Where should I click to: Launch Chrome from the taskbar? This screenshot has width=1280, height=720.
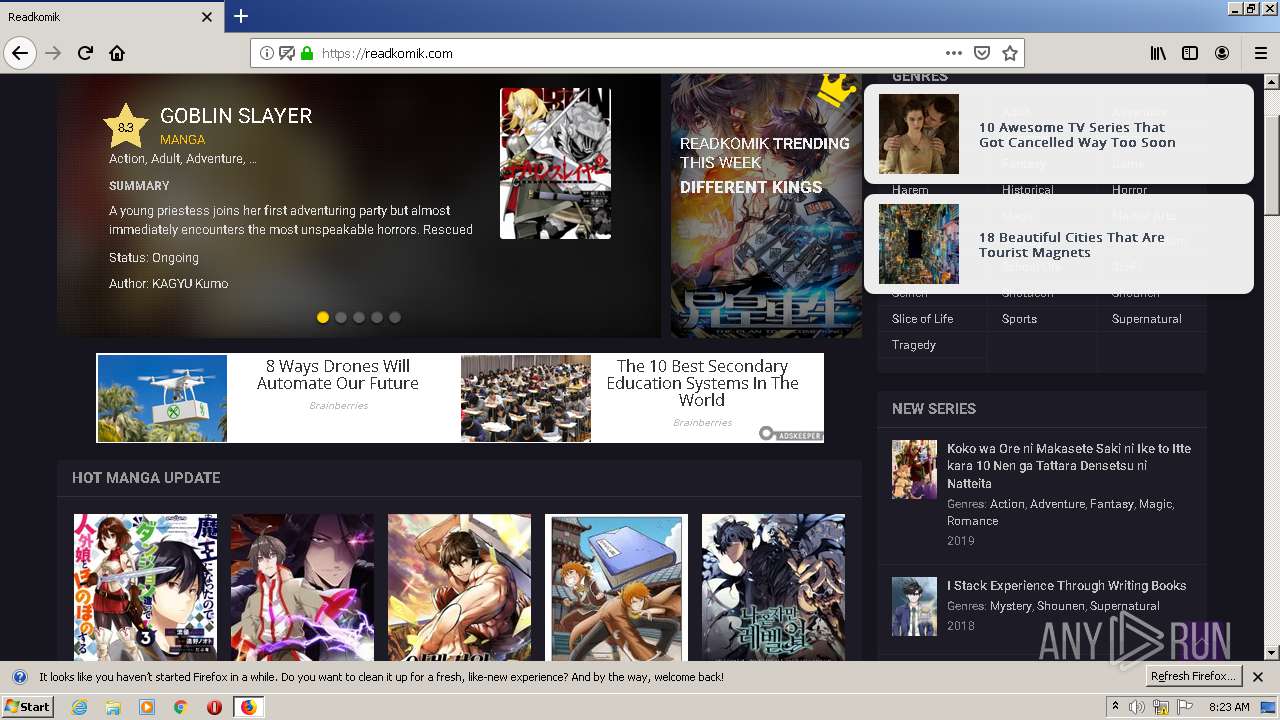pyautogui.click(x=181, y=707)
